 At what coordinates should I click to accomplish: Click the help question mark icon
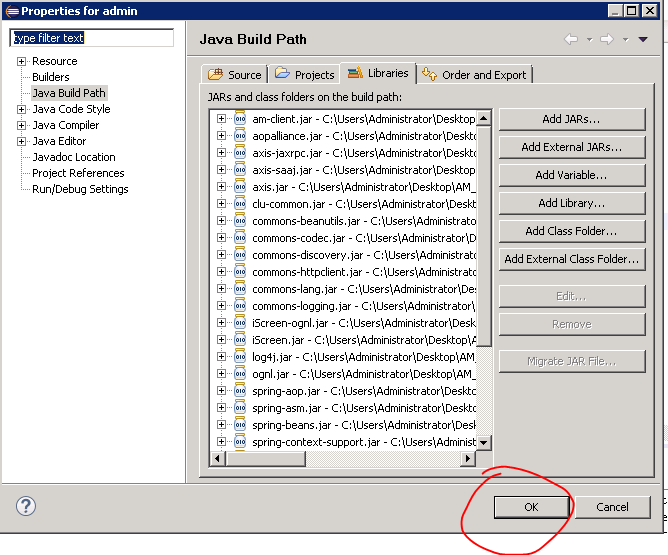click(x=26, y=506)
